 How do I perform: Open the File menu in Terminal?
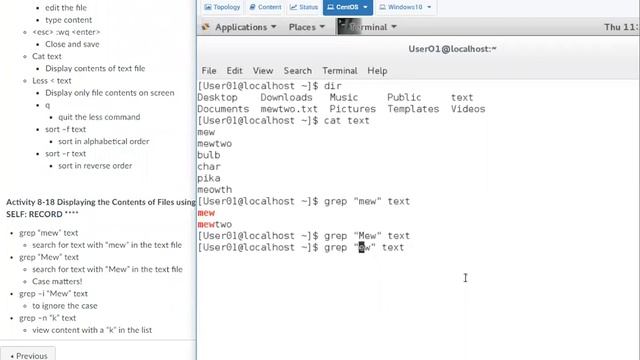click(209, 71)
